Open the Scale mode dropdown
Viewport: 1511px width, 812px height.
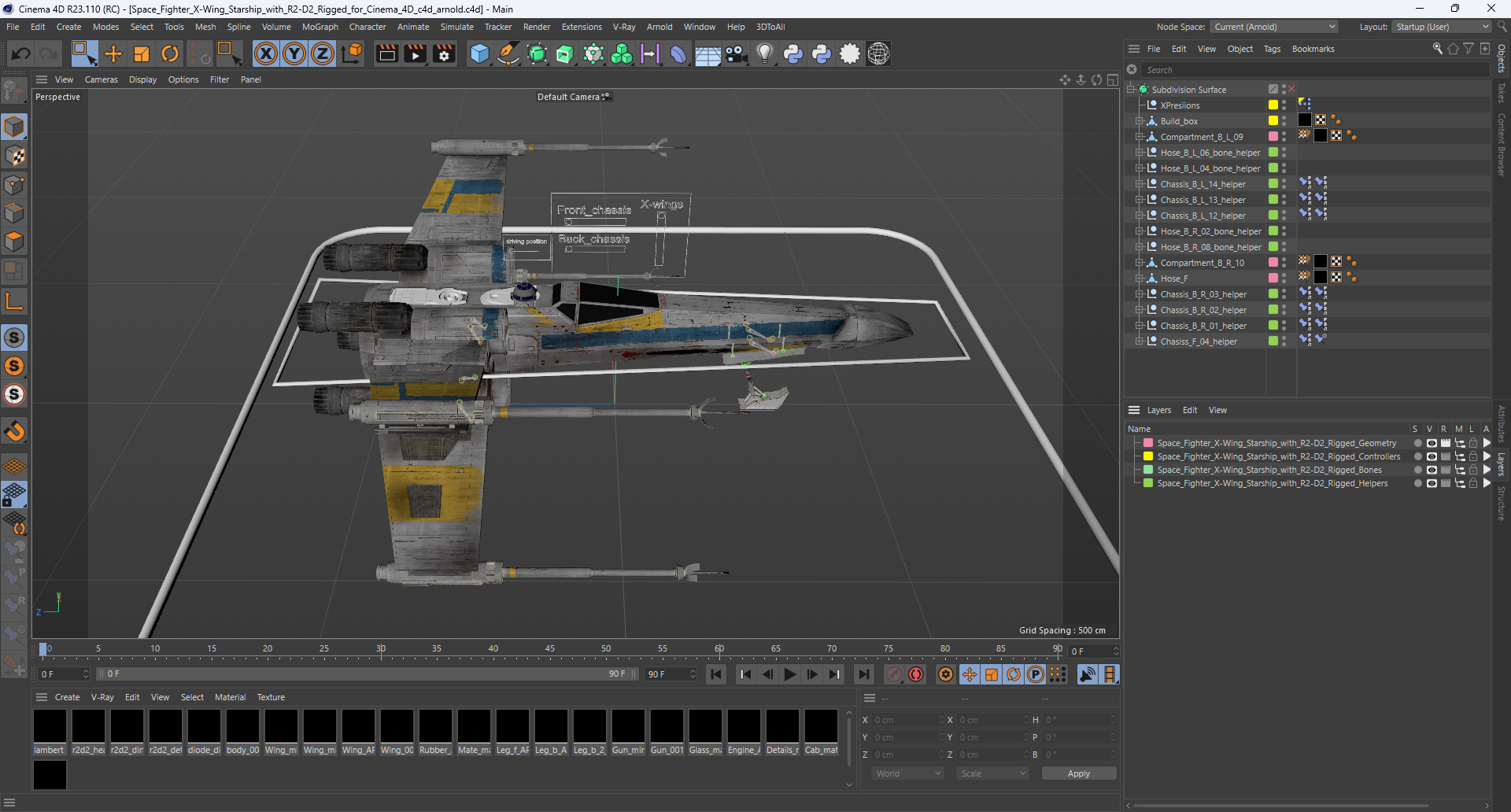click(993, 773)
